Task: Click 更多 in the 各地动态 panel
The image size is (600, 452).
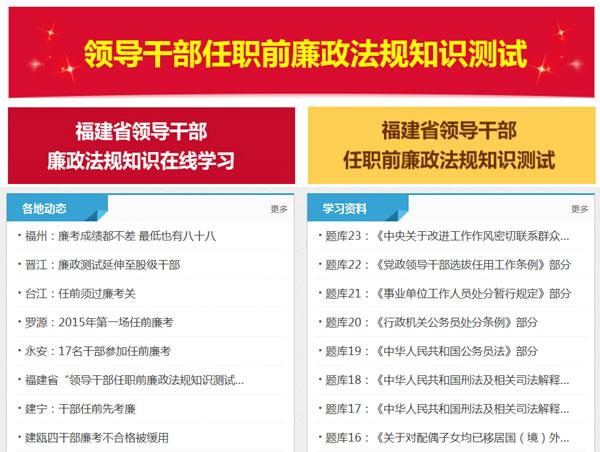Action: click(279, 210)
